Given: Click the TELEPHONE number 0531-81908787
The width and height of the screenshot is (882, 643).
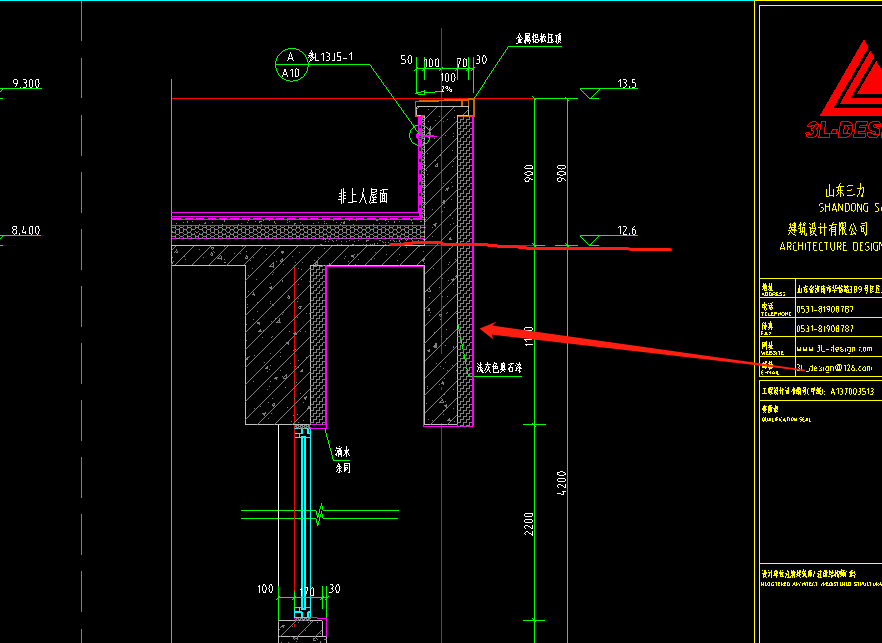Looking at the screenshot, I should click(x=825, y=309).
